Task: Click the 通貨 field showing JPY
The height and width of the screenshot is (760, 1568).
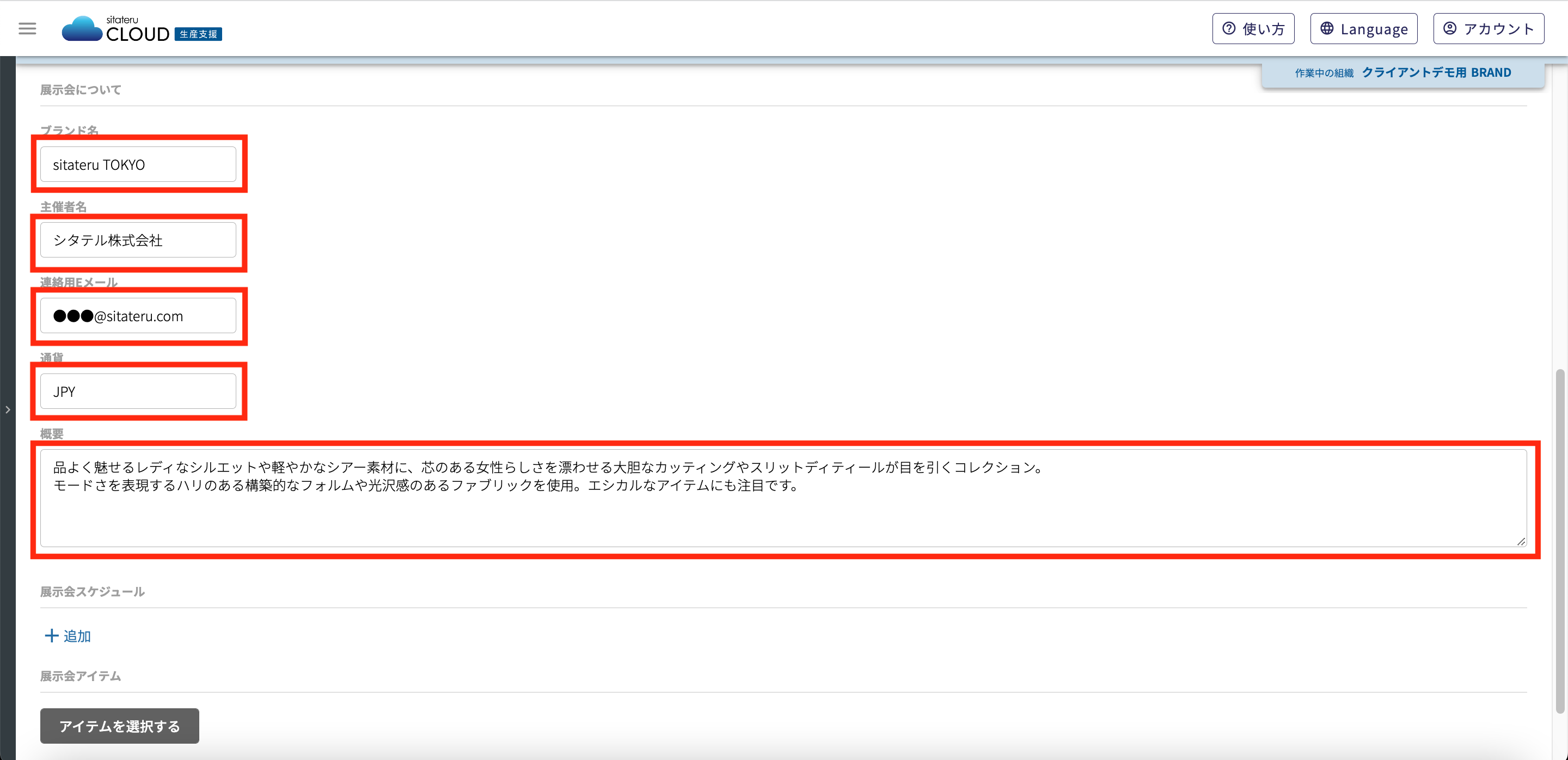Action: tap(138, 391)
